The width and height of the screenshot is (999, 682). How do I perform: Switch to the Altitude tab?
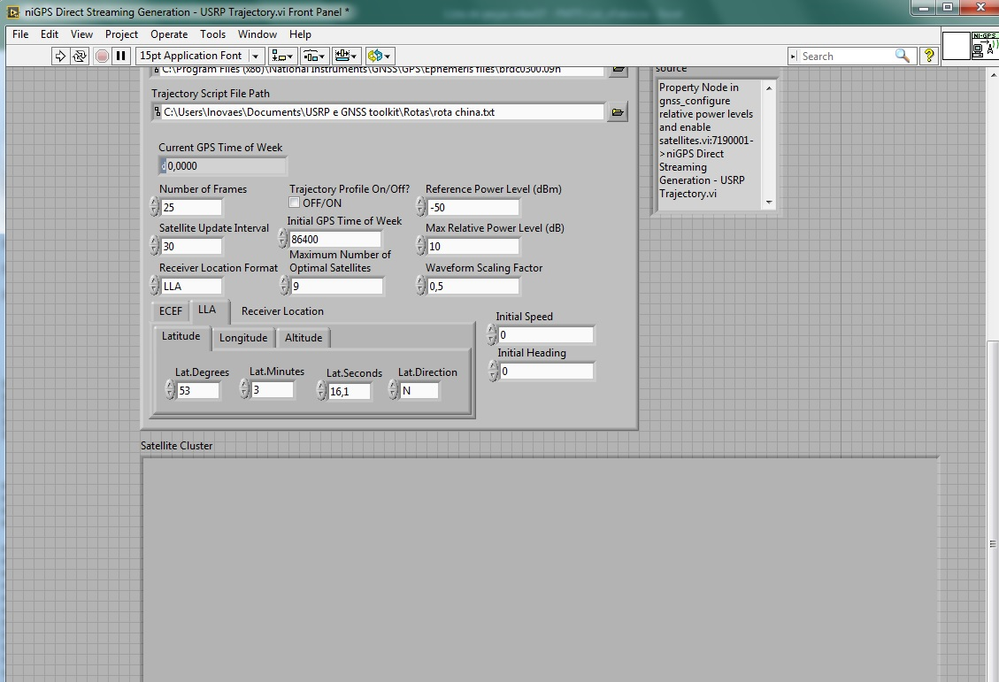pyautogui.click(x=303, y=338)
